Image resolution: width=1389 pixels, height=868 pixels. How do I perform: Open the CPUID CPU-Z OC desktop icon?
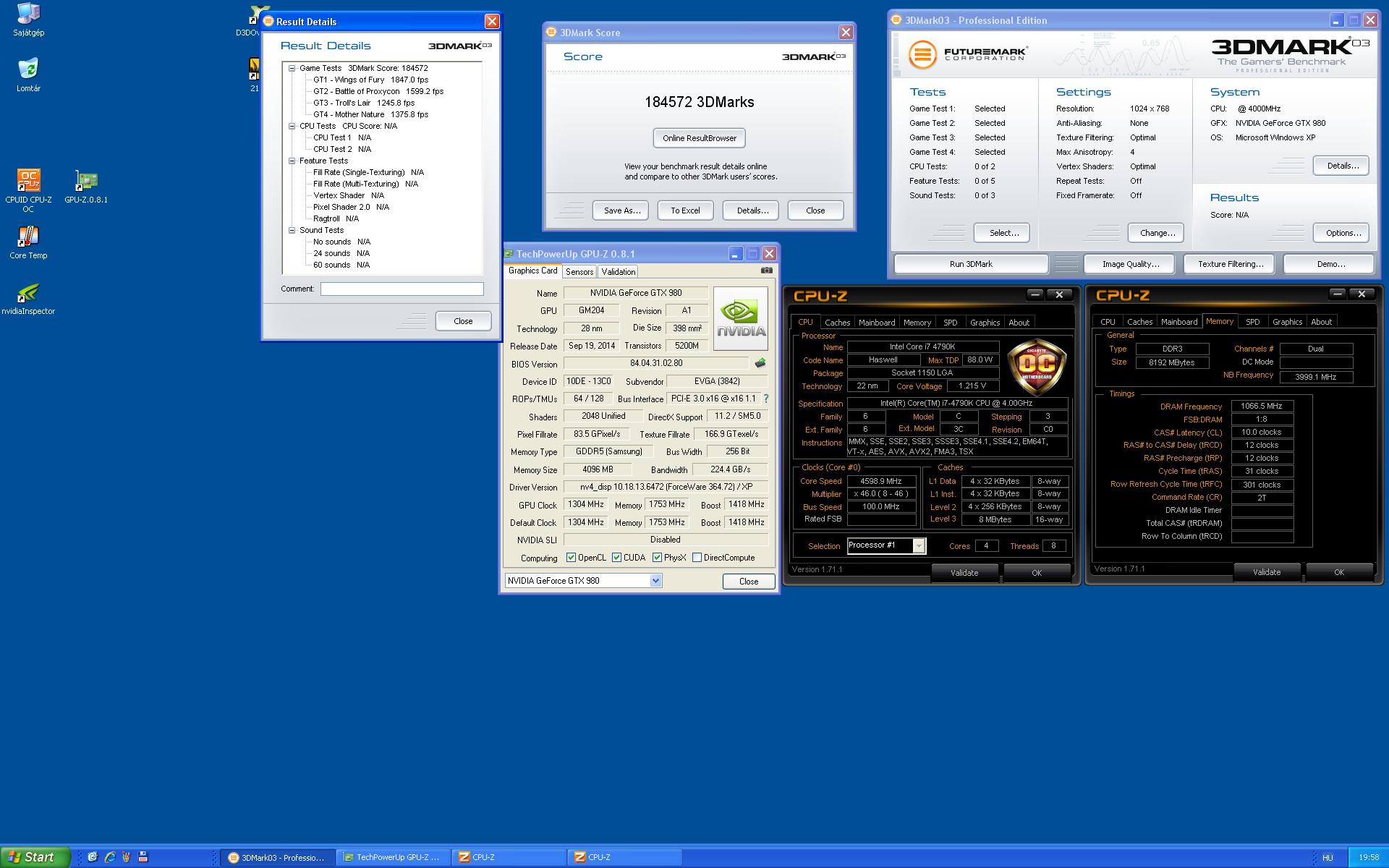pyautogui.click(x=28, y=181)
